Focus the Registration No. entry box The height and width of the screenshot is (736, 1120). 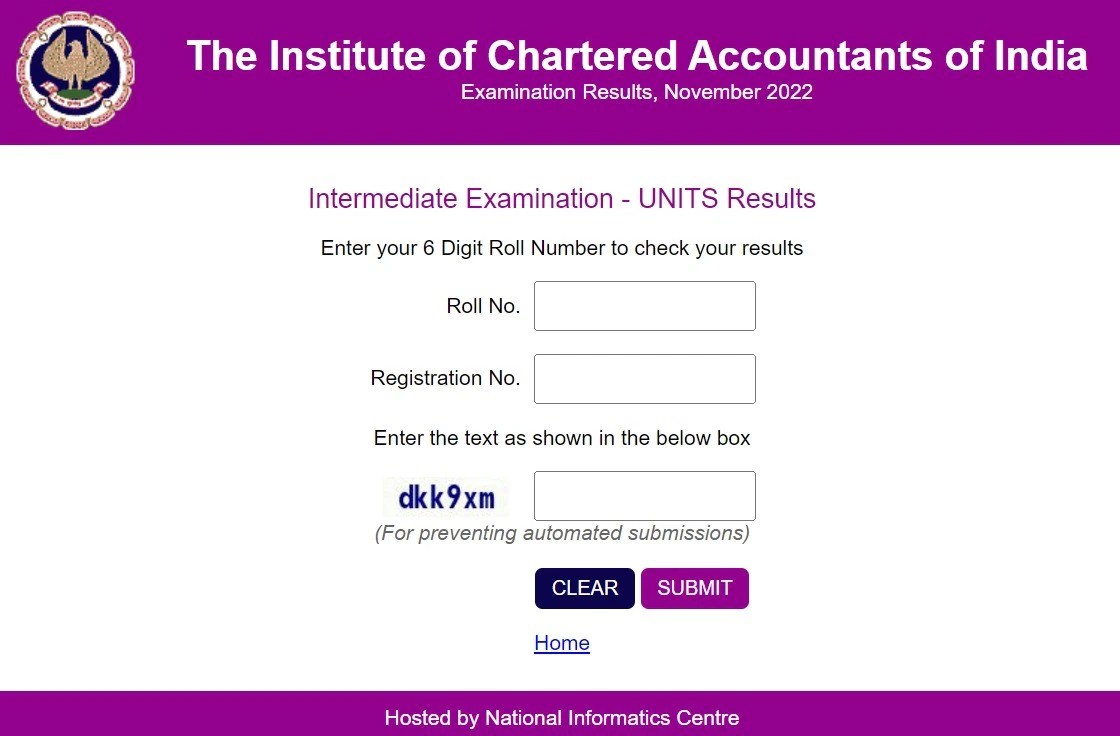pos(644,378)
